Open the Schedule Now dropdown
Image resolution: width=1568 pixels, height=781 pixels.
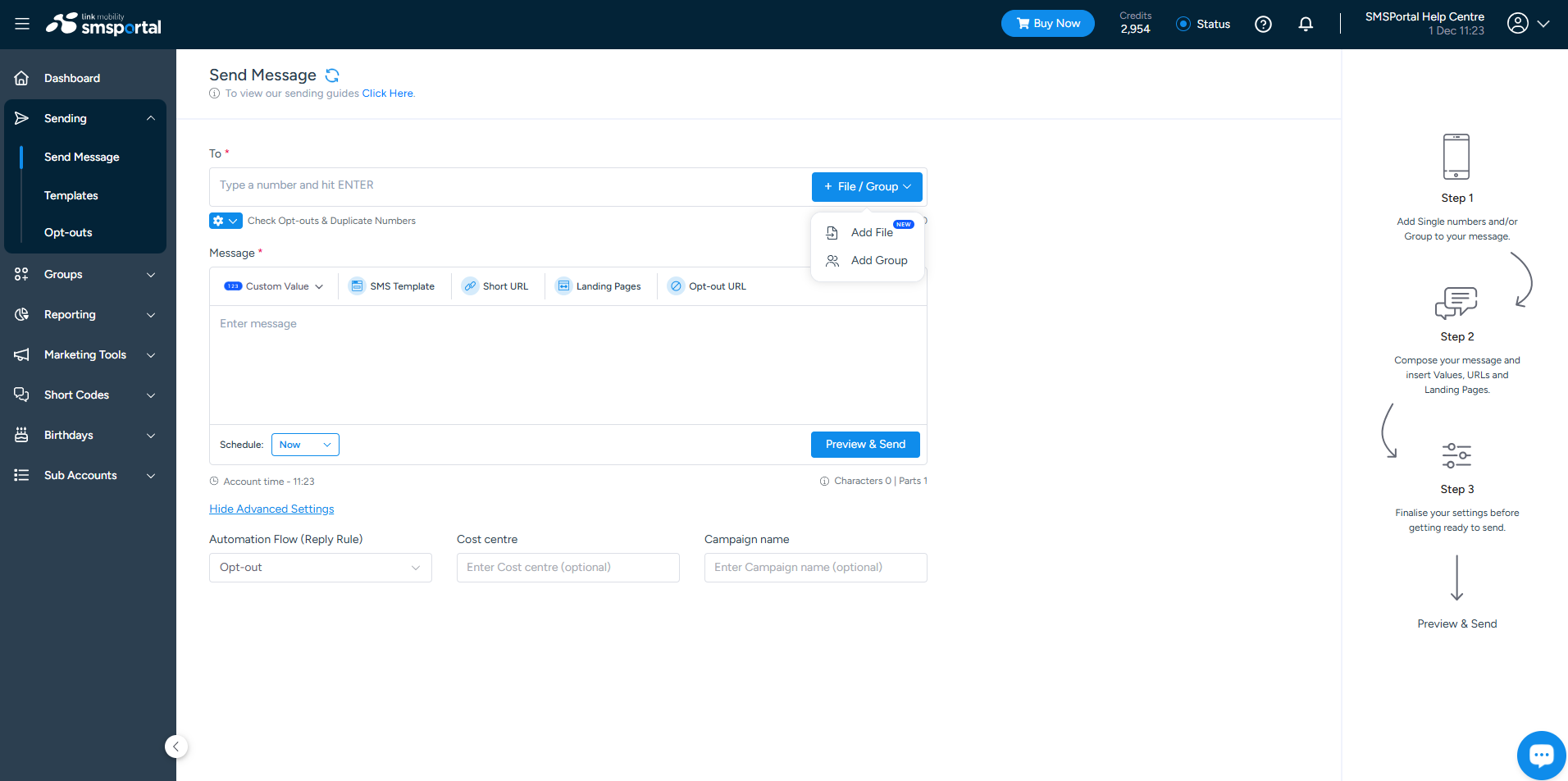(x=305, y=445)
